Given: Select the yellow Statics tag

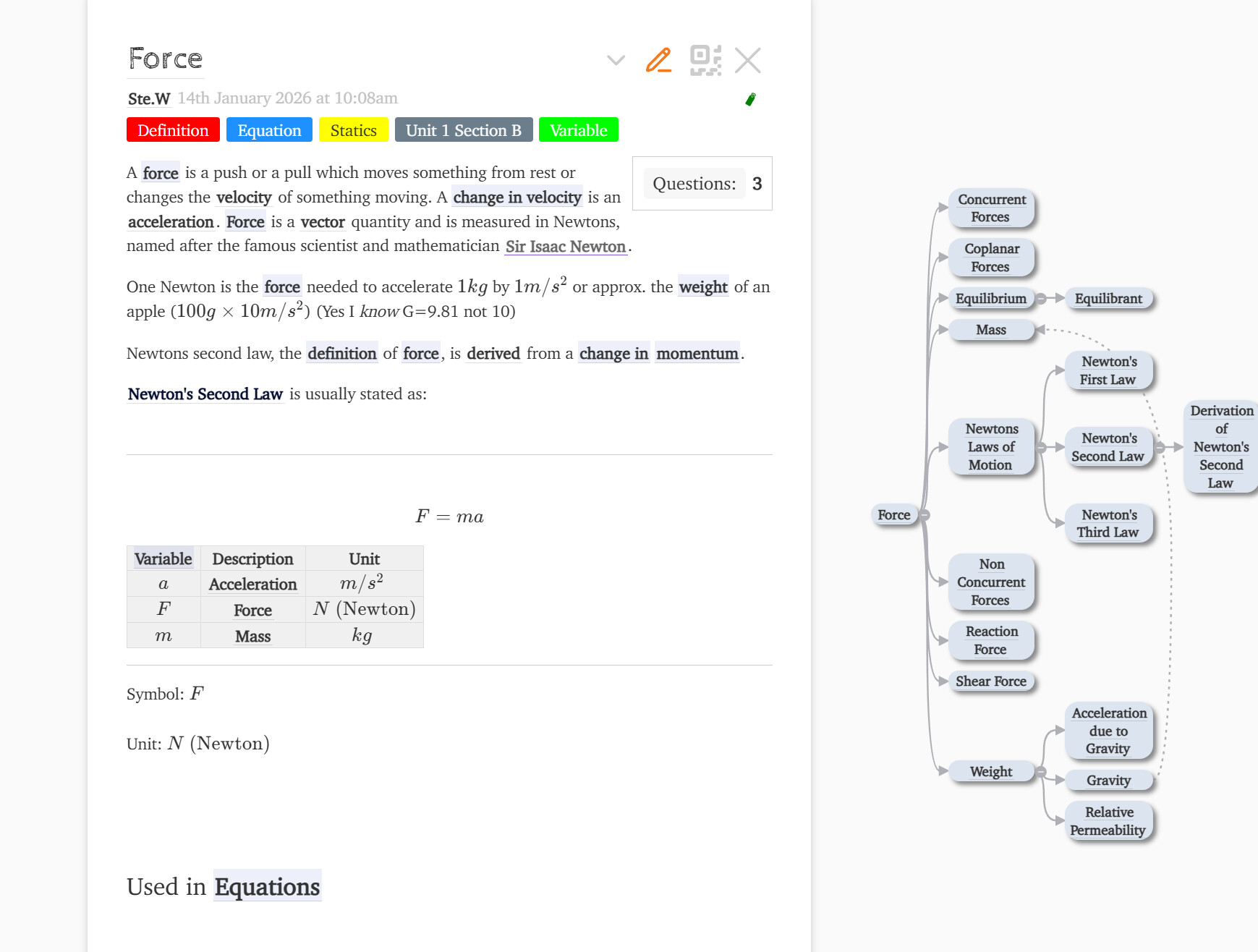Looking at the screenshot, I should click(353, 130).
